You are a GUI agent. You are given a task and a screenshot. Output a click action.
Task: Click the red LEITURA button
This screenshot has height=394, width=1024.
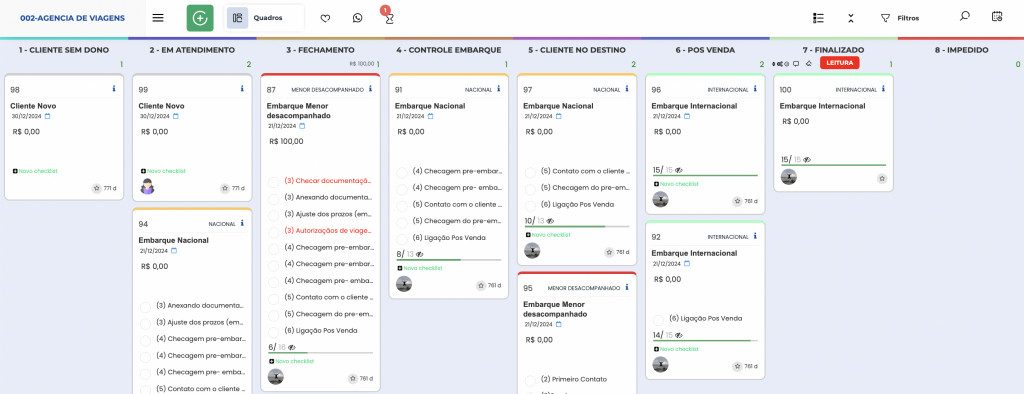[x=839, y=63]
